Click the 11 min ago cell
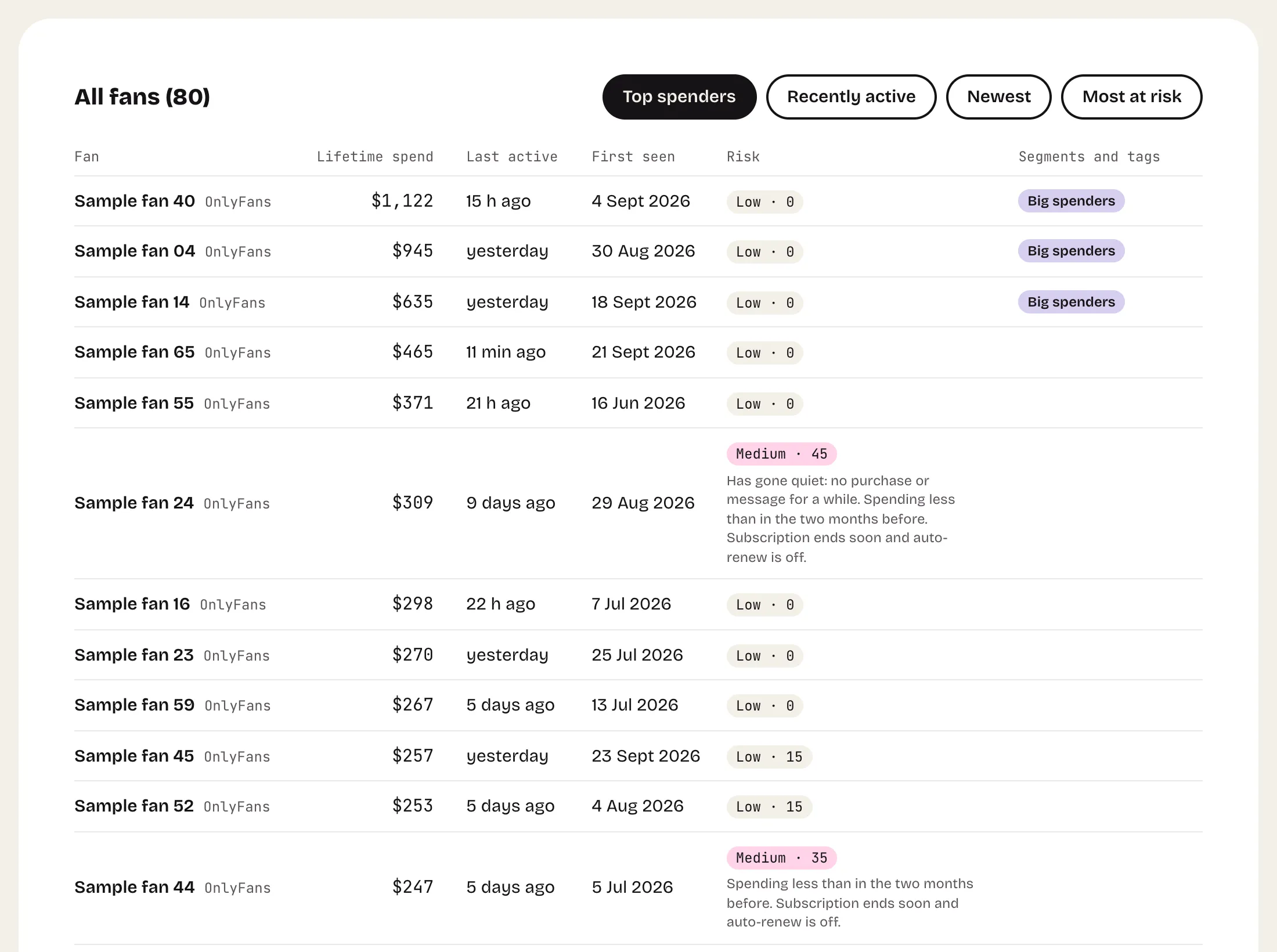Image resolution: width=1277 pixels, height=952 pixels. (506, 352)
